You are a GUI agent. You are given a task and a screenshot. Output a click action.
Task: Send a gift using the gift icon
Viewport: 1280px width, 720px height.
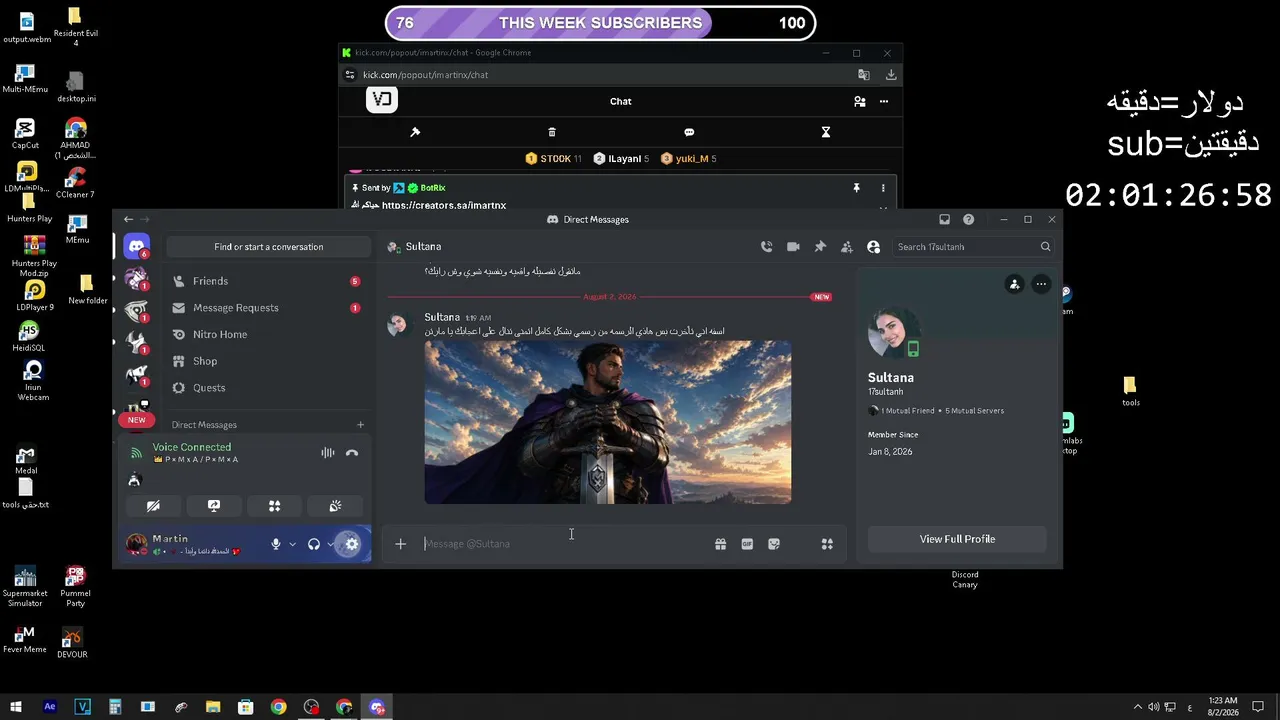[720, 544]
